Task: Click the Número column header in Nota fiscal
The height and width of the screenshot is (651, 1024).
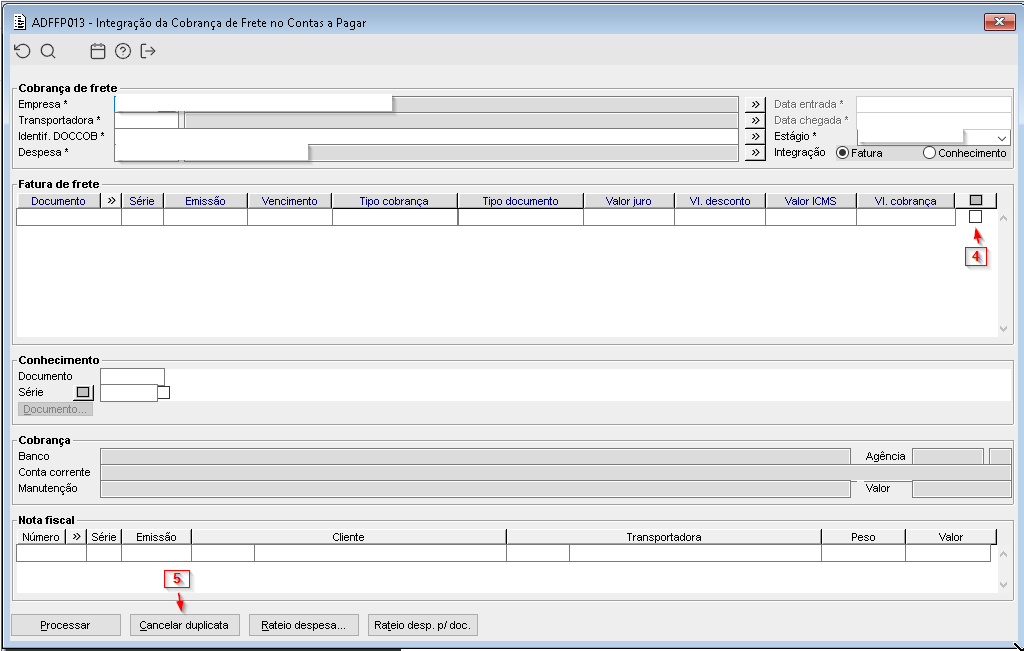Action: [x=40, y=536]
